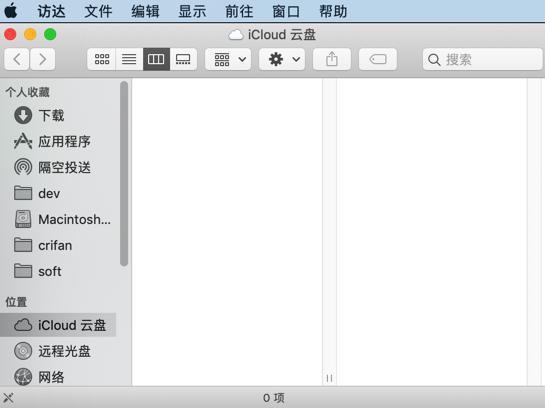Open 应用程序 in the sidebar

coord(58,141)
